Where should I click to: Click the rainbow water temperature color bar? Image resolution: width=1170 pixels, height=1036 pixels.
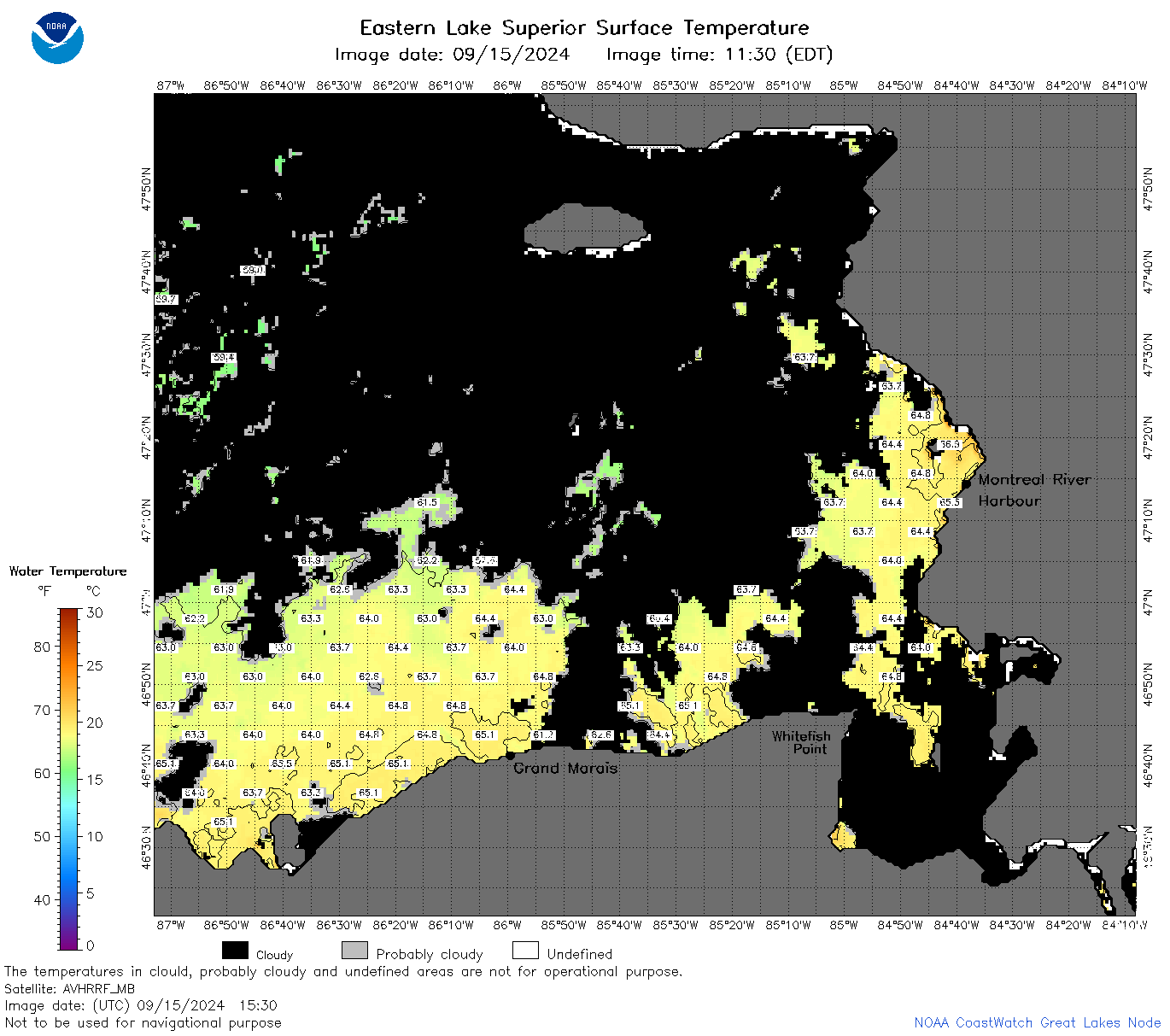[x=69, y=778]
